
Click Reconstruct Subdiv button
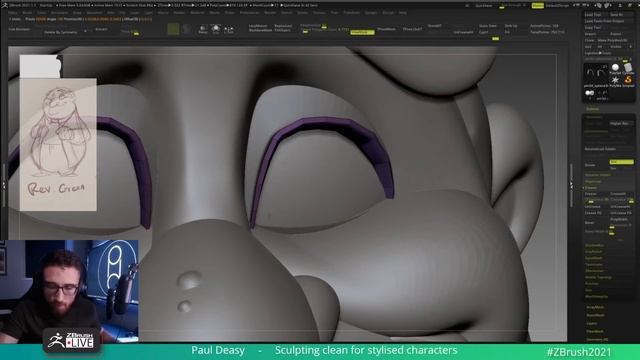600,149
